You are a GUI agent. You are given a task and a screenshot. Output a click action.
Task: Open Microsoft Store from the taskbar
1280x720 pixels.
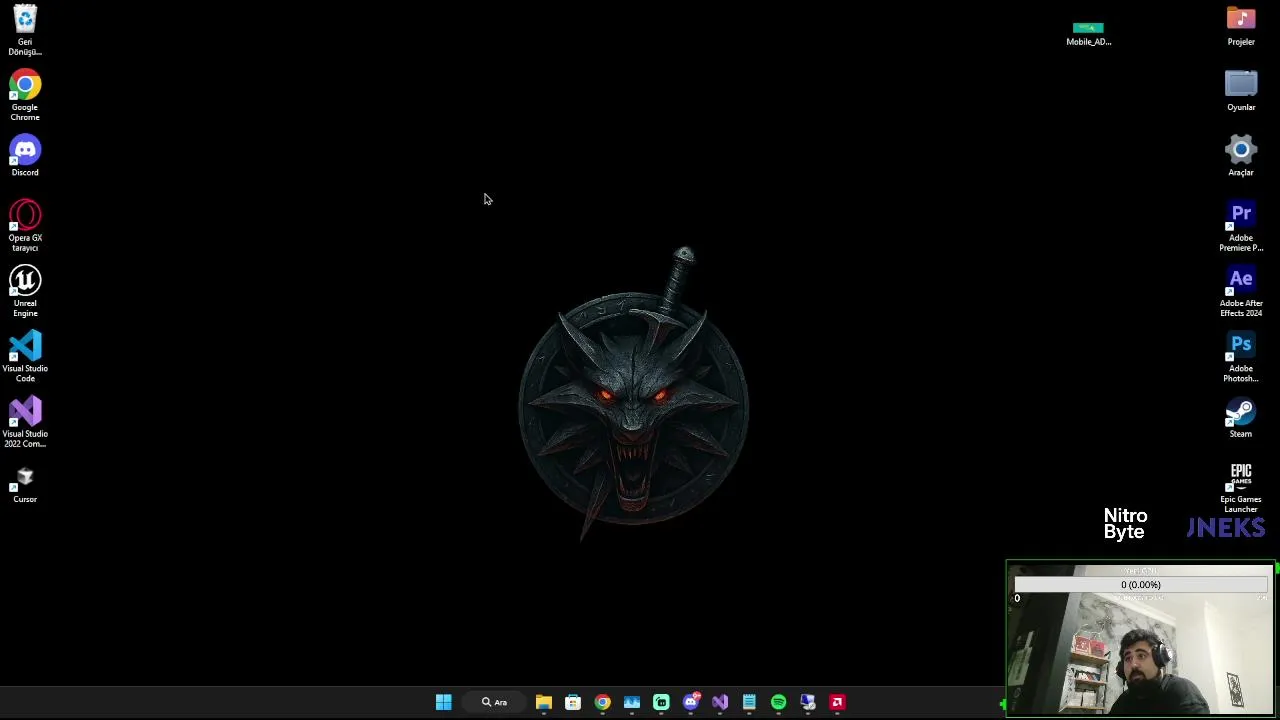[x=573, y=702]
